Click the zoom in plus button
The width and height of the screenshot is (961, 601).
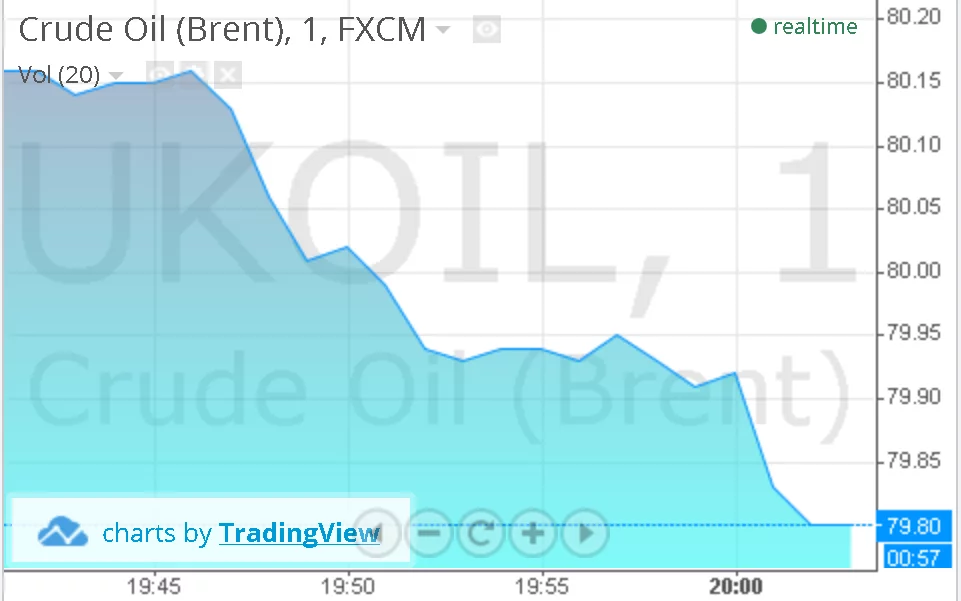pos(533,533)
